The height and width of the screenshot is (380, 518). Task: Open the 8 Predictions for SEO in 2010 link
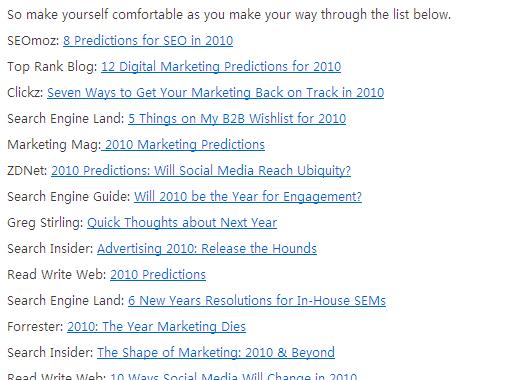148,41
